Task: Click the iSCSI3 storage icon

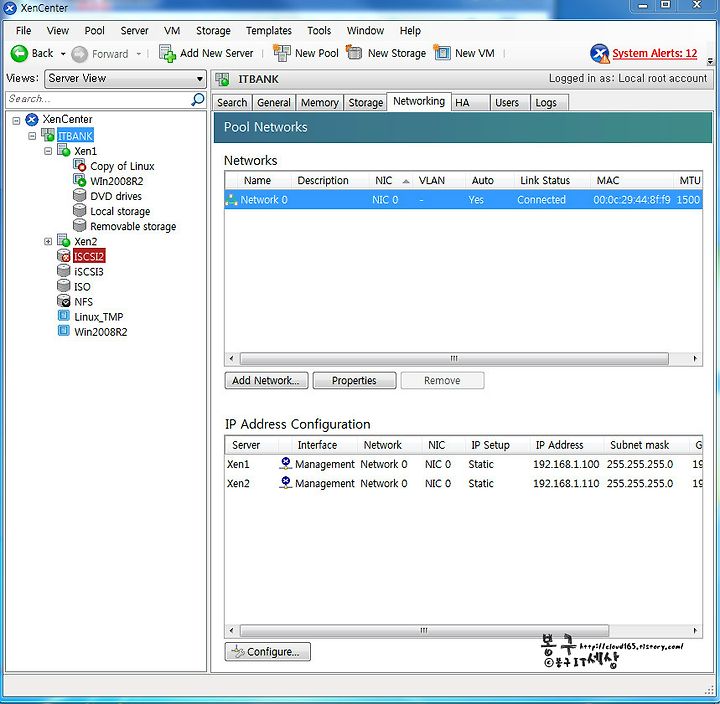Action: (x=63, y=270)
